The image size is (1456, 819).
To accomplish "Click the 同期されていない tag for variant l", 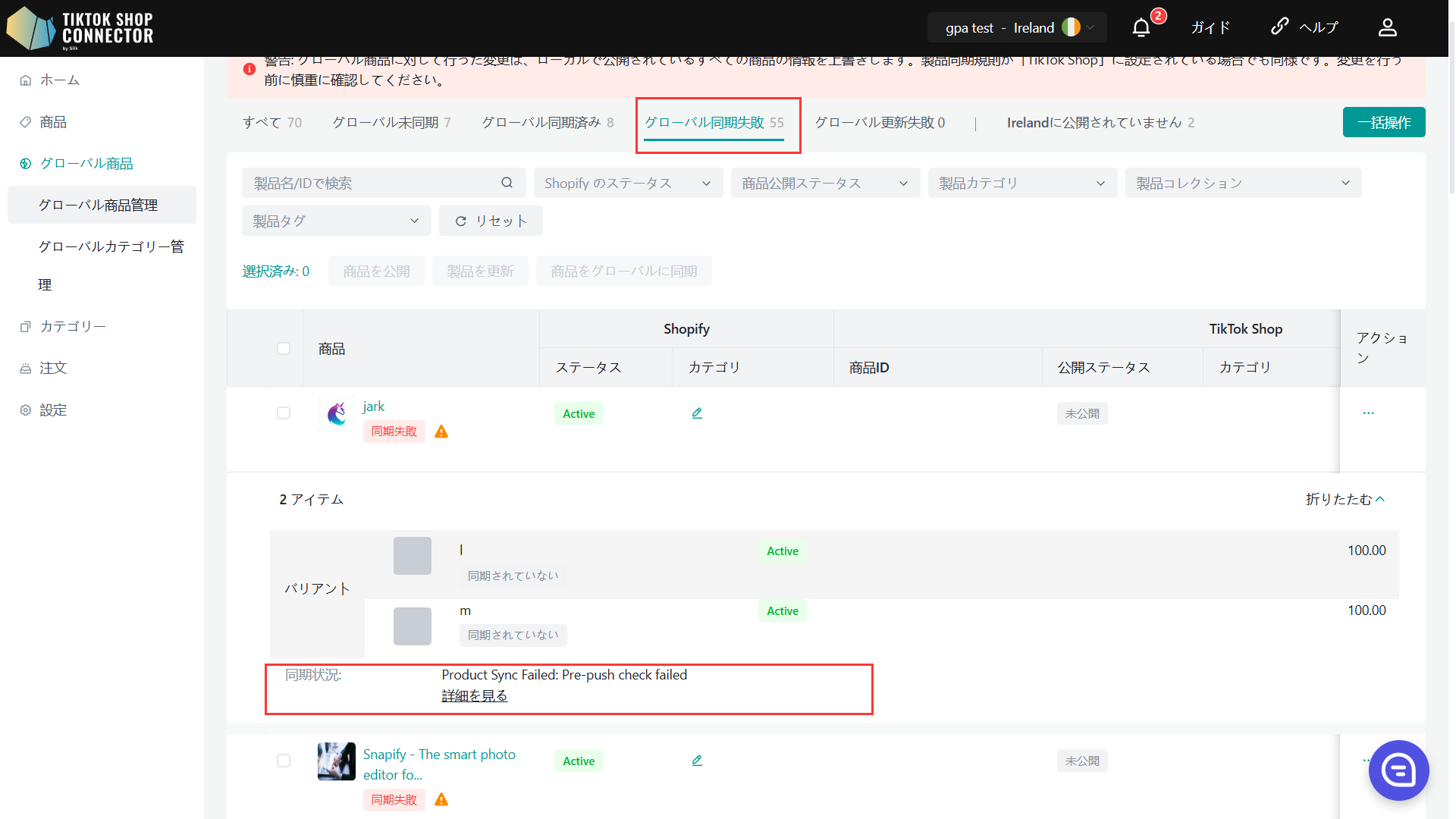I will 513,576.
